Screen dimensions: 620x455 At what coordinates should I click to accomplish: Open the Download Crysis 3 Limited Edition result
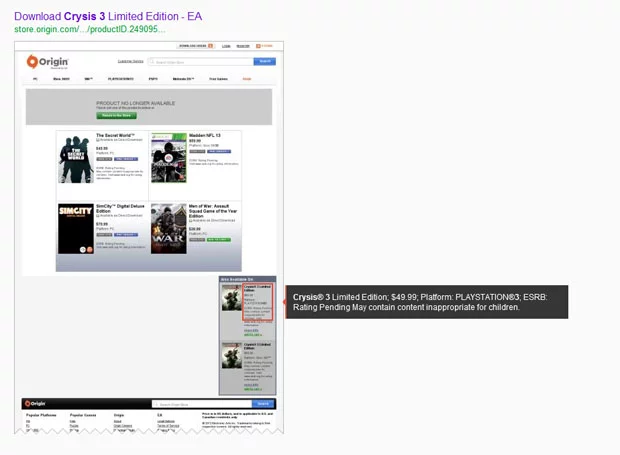coord(108,16)
